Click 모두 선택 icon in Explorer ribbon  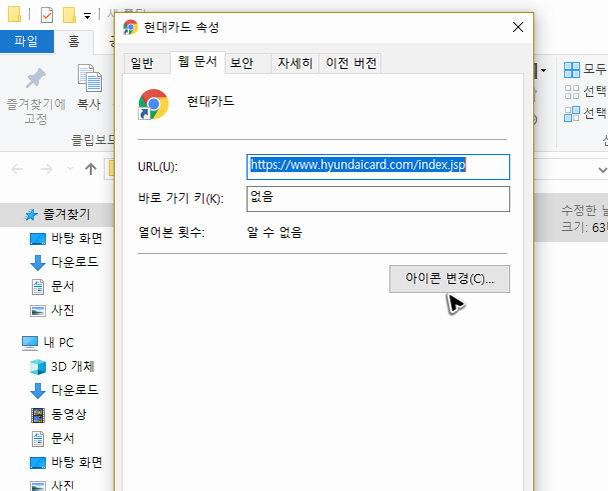[x=572, y=70]
